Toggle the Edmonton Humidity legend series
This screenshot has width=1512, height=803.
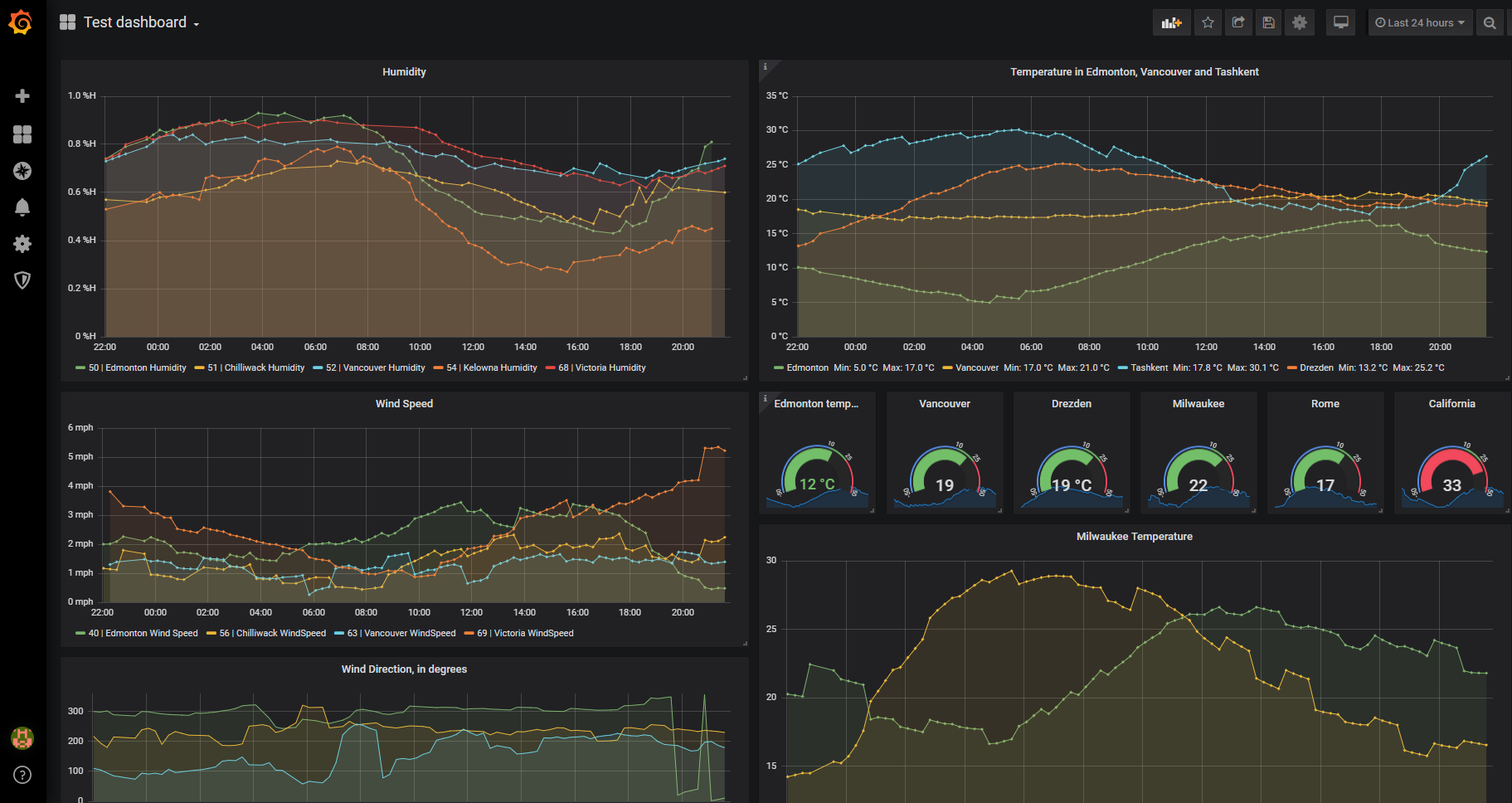click(137, 367)
